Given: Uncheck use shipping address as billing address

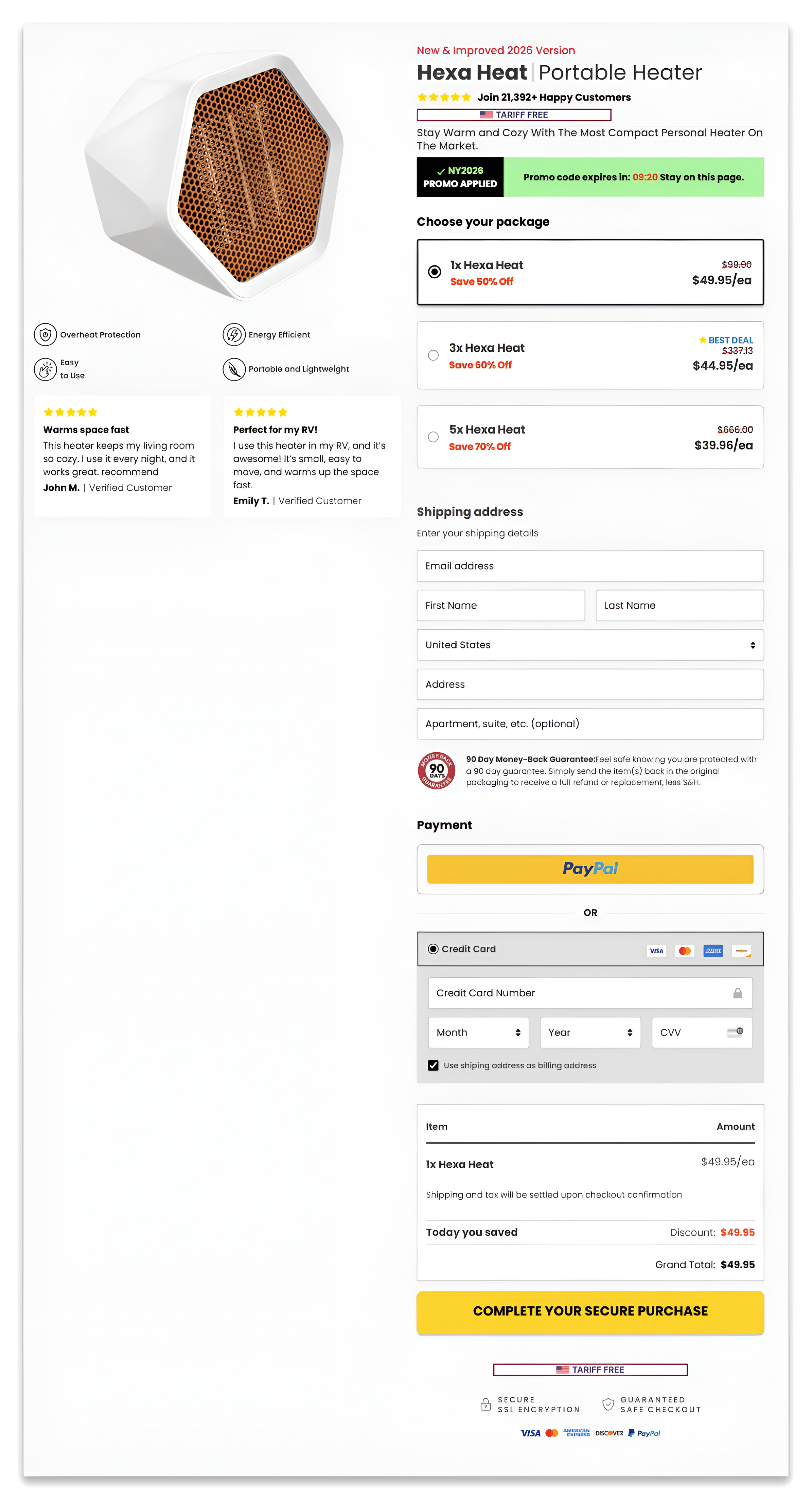Looking at the screenshot, I should tap(433, 1065).
